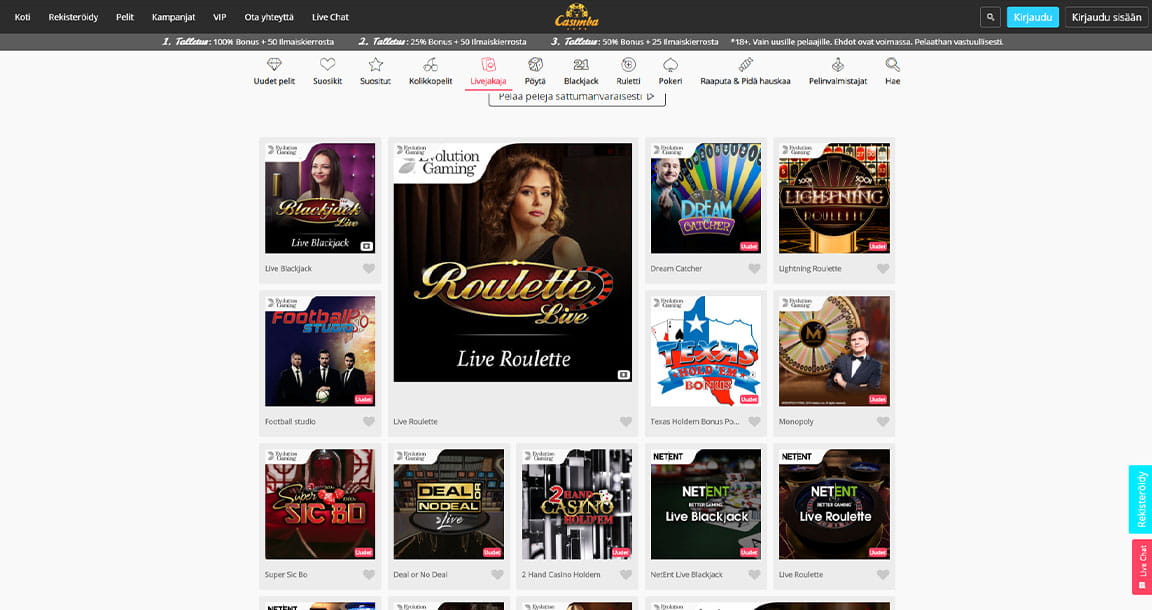Click the Lightning Roulette title text
The width and height of the screenshot is (1152, 610).
point(810,269)
